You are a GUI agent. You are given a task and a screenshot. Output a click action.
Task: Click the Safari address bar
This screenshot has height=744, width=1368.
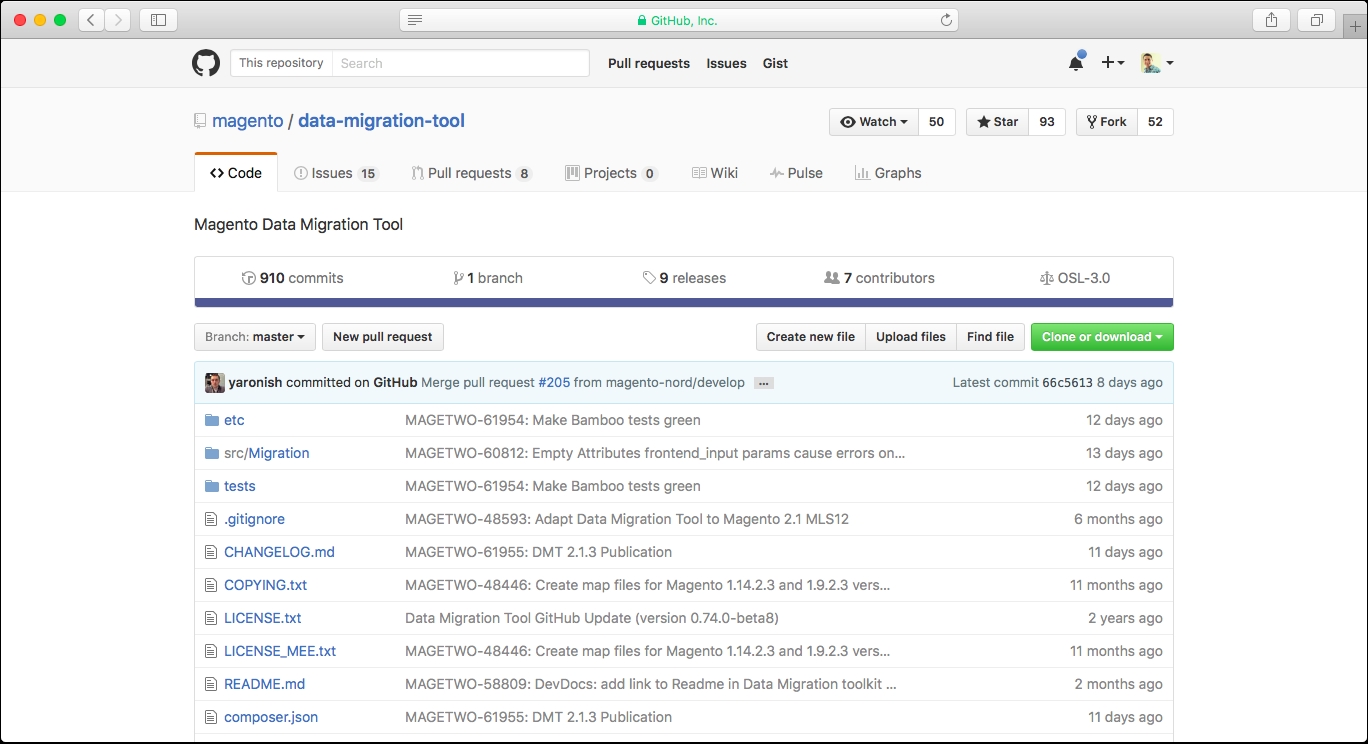[679, 20]
